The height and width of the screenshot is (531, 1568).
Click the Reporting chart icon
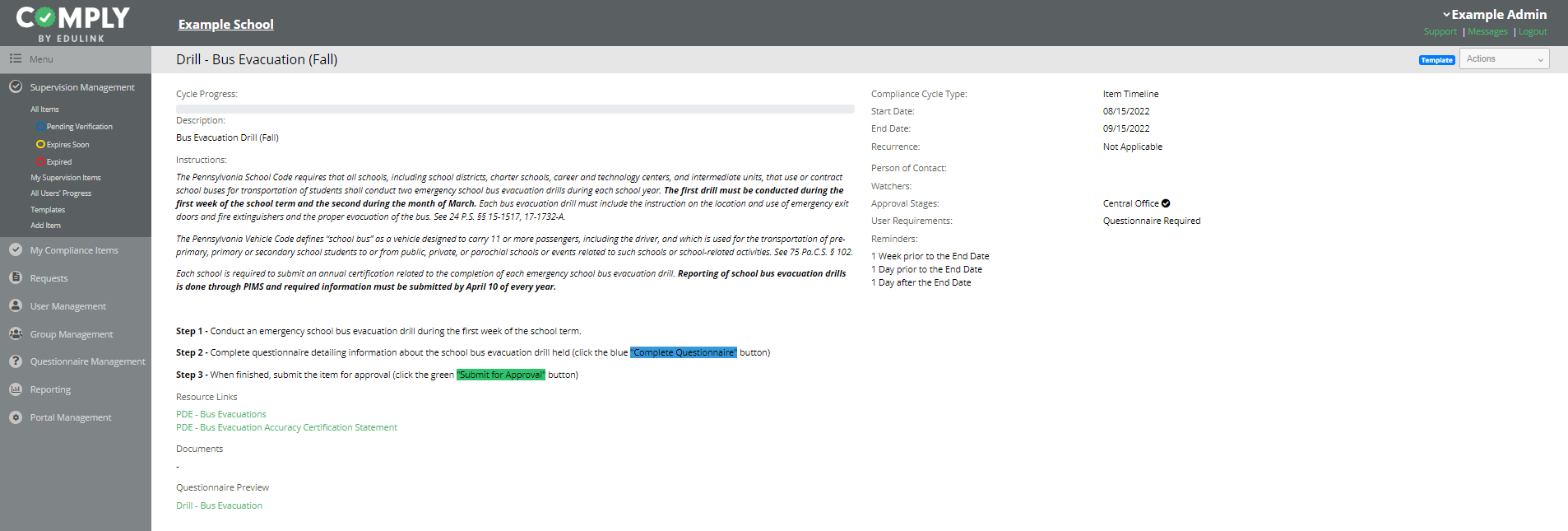click(16, 389)
